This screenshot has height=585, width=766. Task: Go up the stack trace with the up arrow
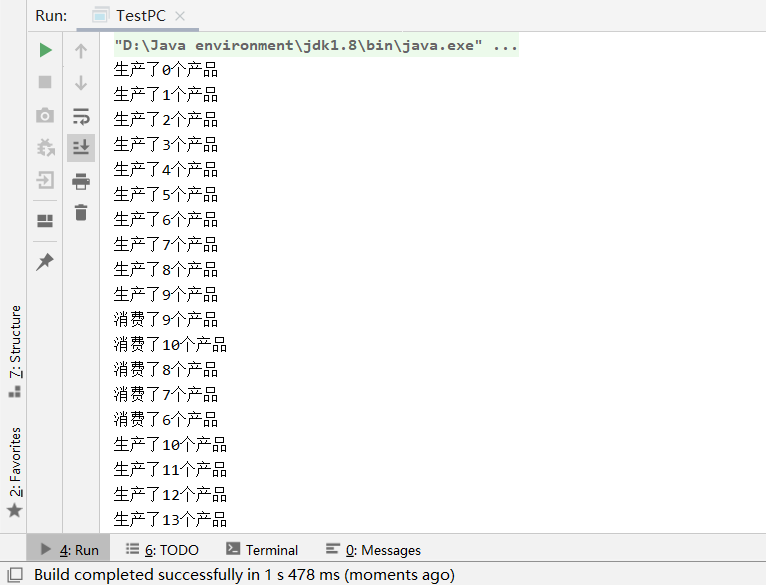tap(81, 51)
